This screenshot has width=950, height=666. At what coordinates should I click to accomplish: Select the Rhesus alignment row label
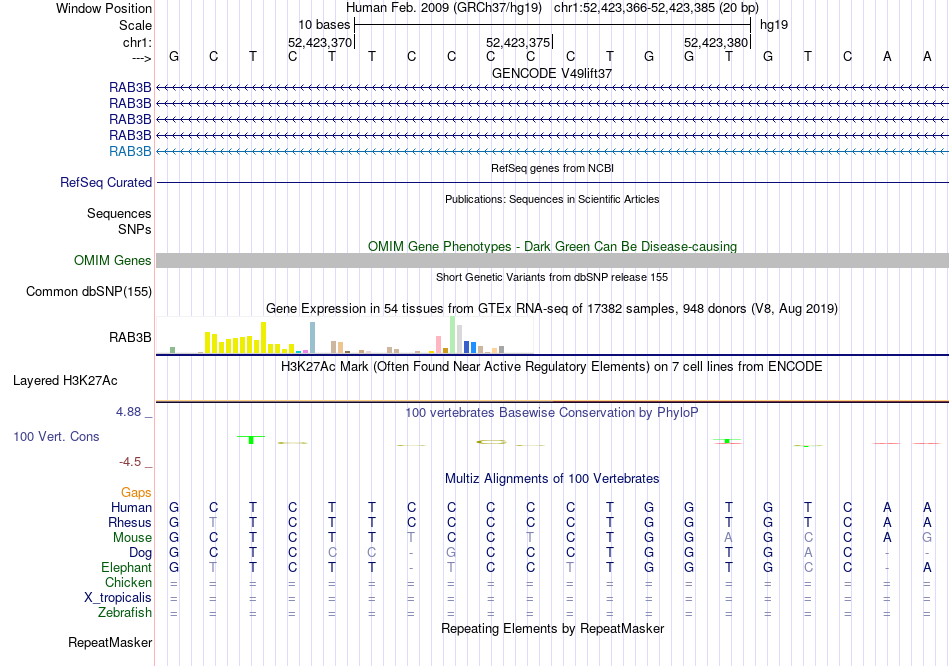[x=130, y=522]
